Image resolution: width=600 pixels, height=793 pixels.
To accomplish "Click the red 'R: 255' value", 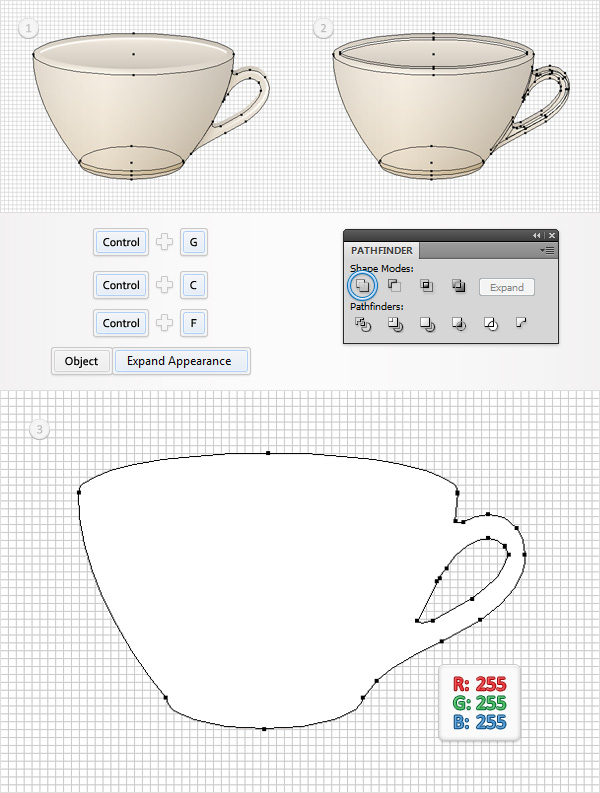I will tap(480, 684).
